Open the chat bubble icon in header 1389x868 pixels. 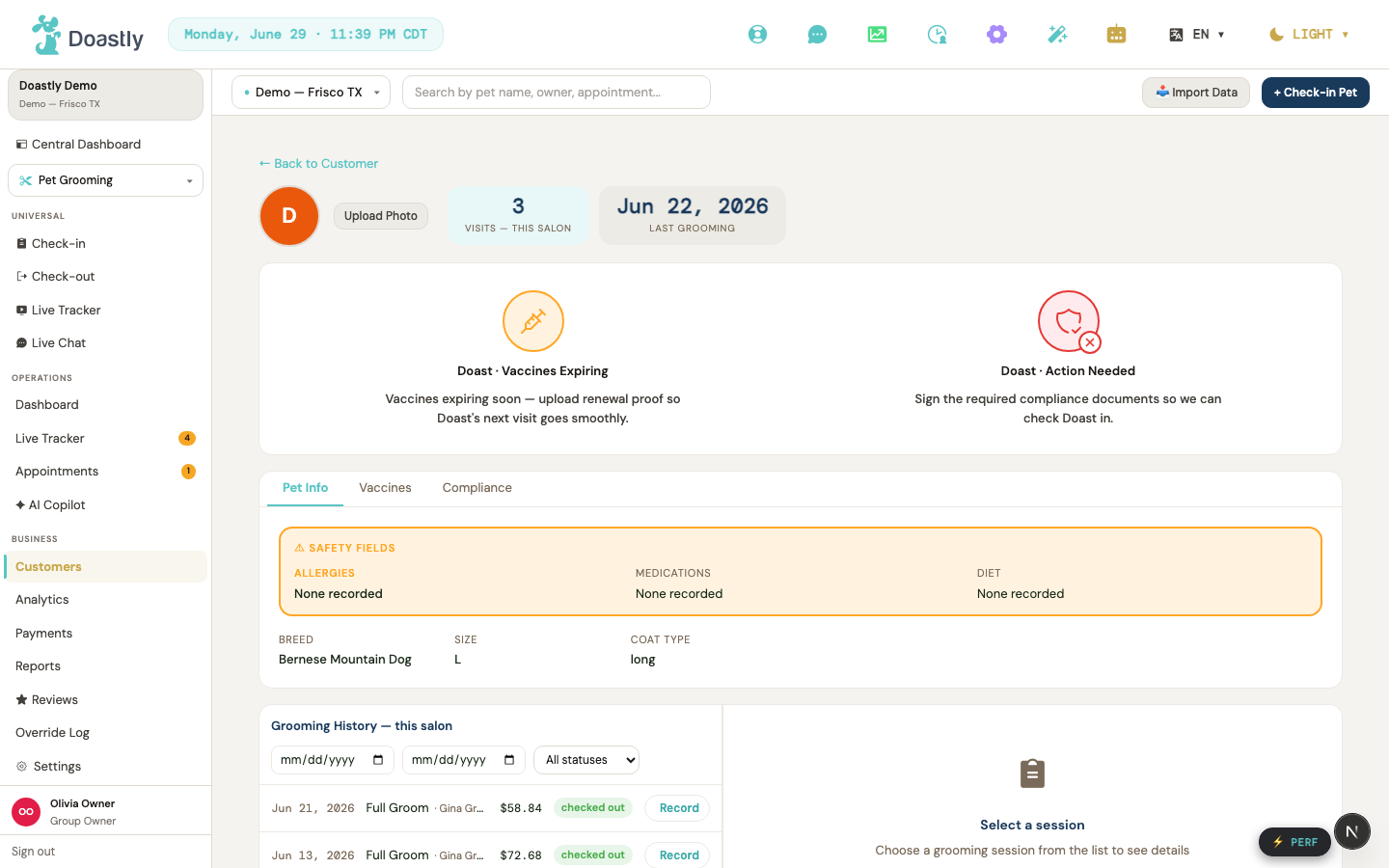(x=817, y=35)
